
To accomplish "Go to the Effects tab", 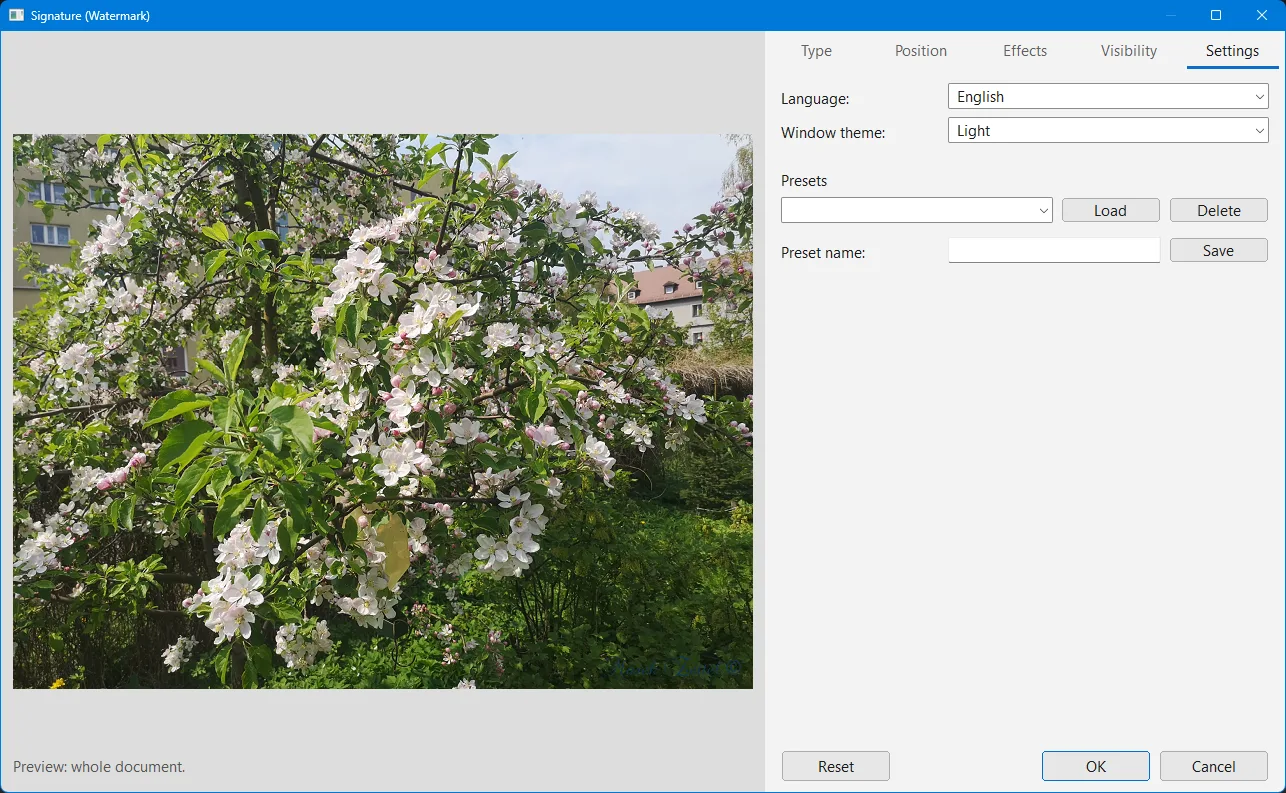I will pyautogui.click(x=1025, y=51).
